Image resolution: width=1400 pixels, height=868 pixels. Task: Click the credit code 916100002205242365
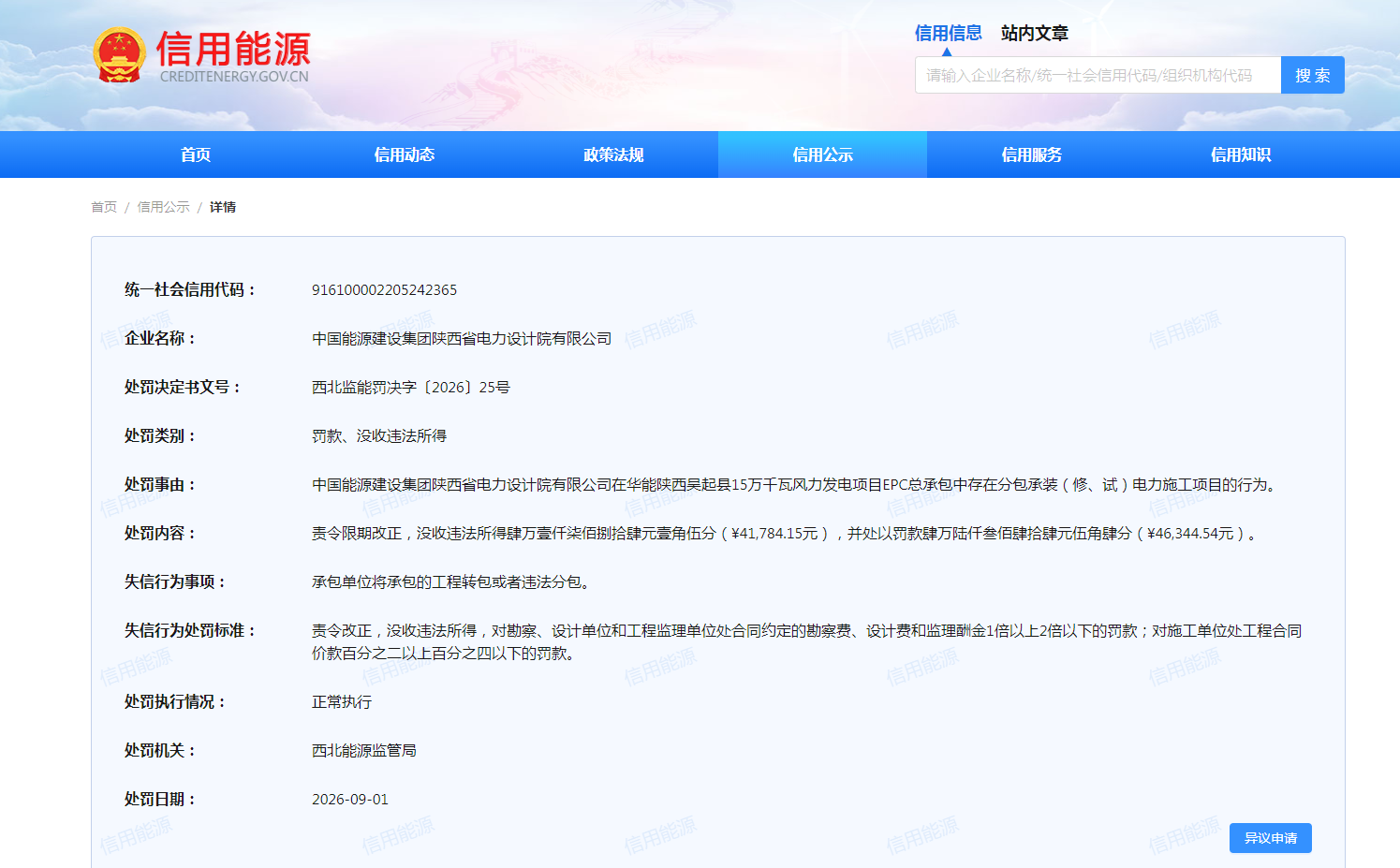(x=384, y=290)
